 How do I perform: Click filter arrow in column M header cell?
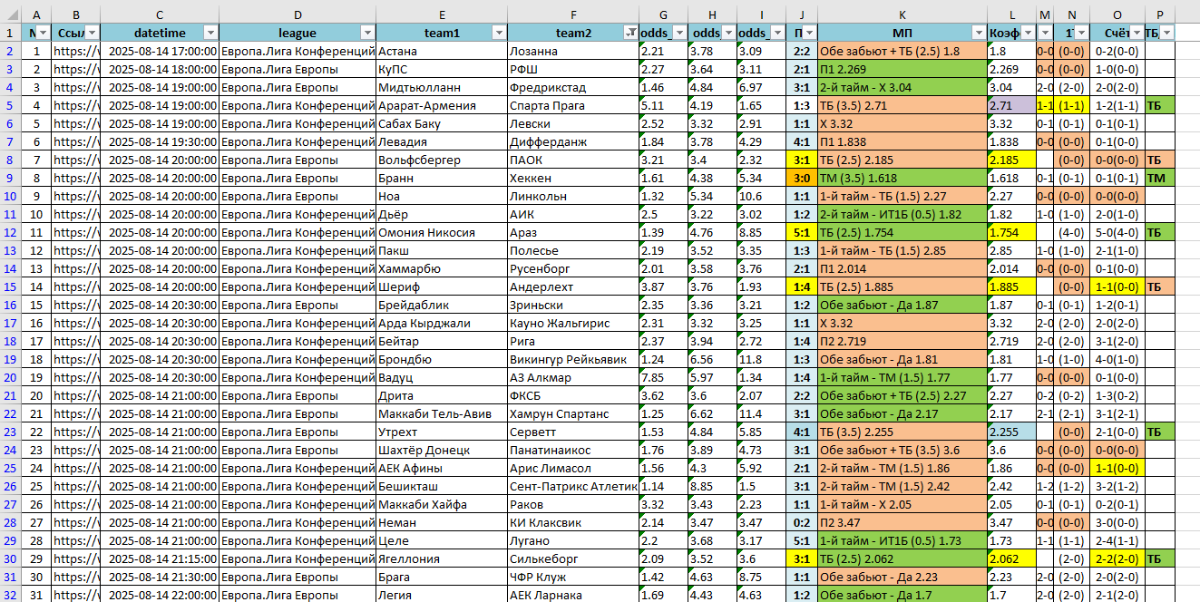click(x=1046, y=33)
